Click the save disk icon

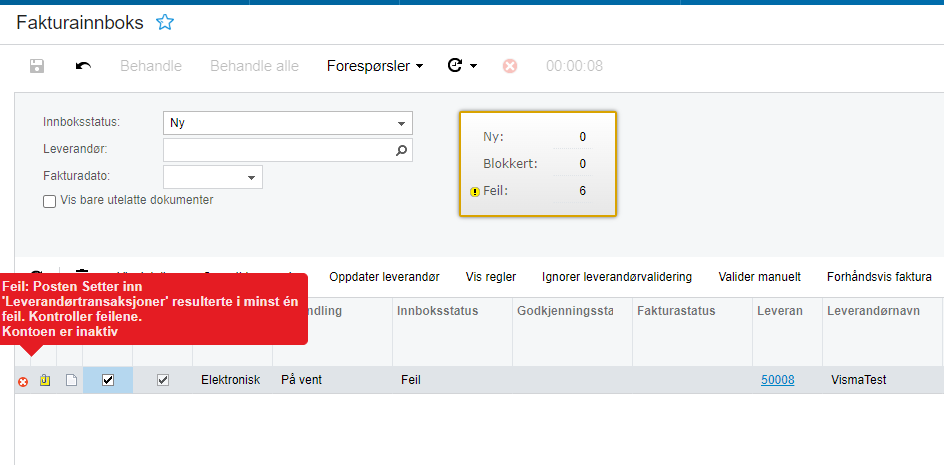[x=37, y=66]
